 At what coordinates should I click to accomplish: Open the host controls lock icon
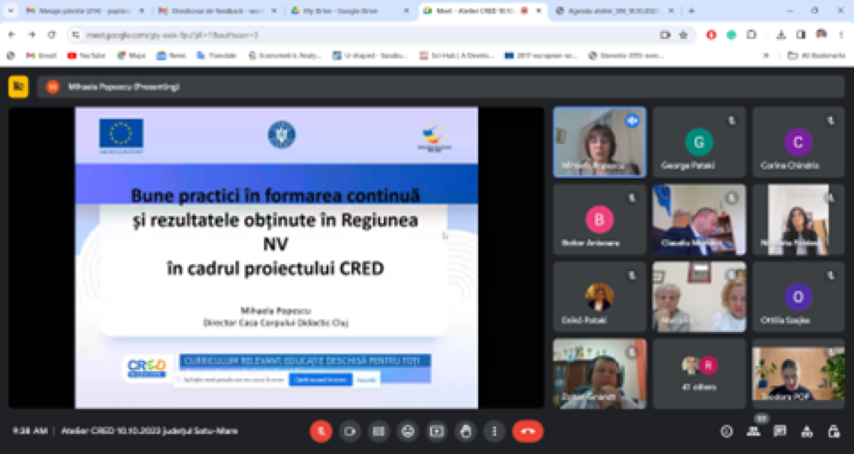pyautogui.click(x=834, y=431)
